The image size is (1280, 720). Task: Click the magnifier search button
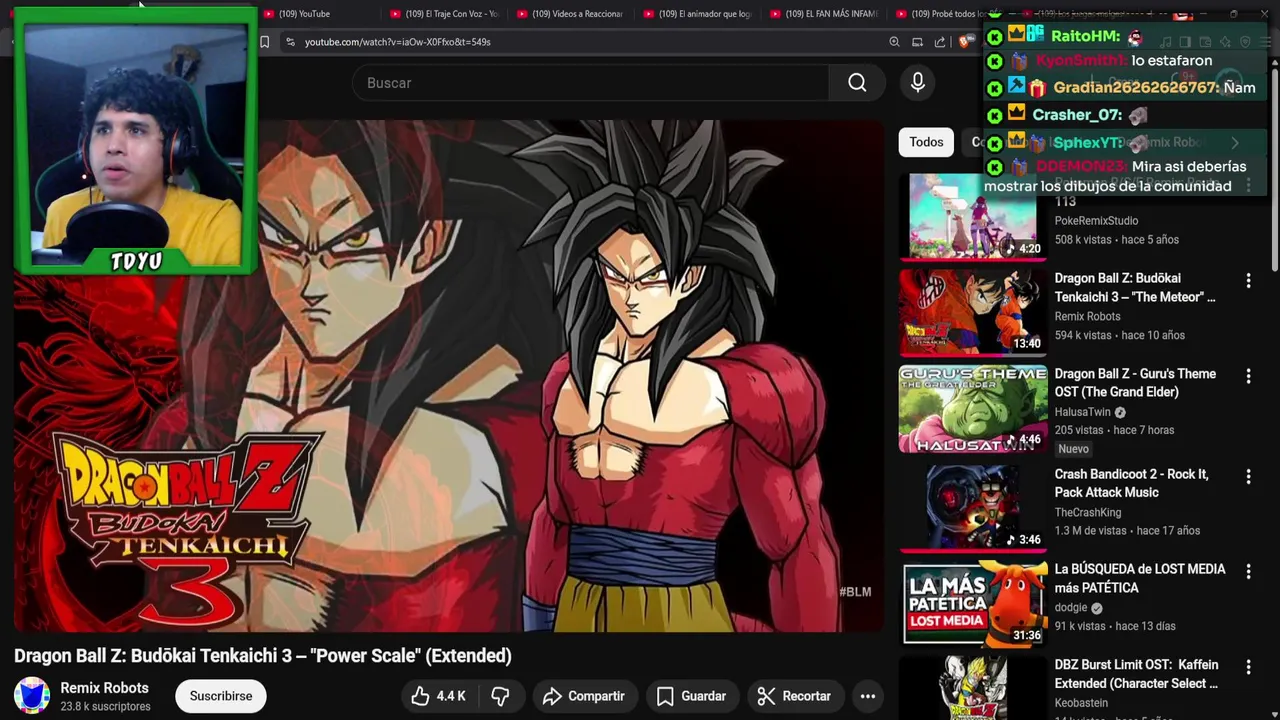857,83
